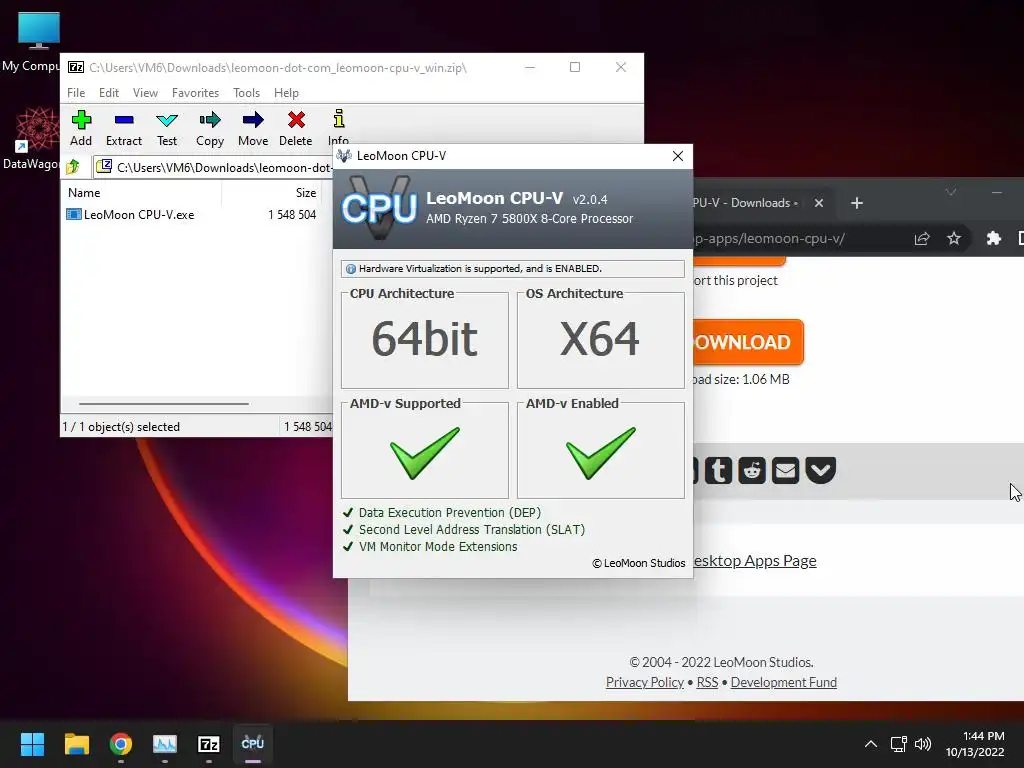This screenshot has height=768, width=1024.
Task: Open the Tools menu in 7-Zip
Action: coord(246,93)
